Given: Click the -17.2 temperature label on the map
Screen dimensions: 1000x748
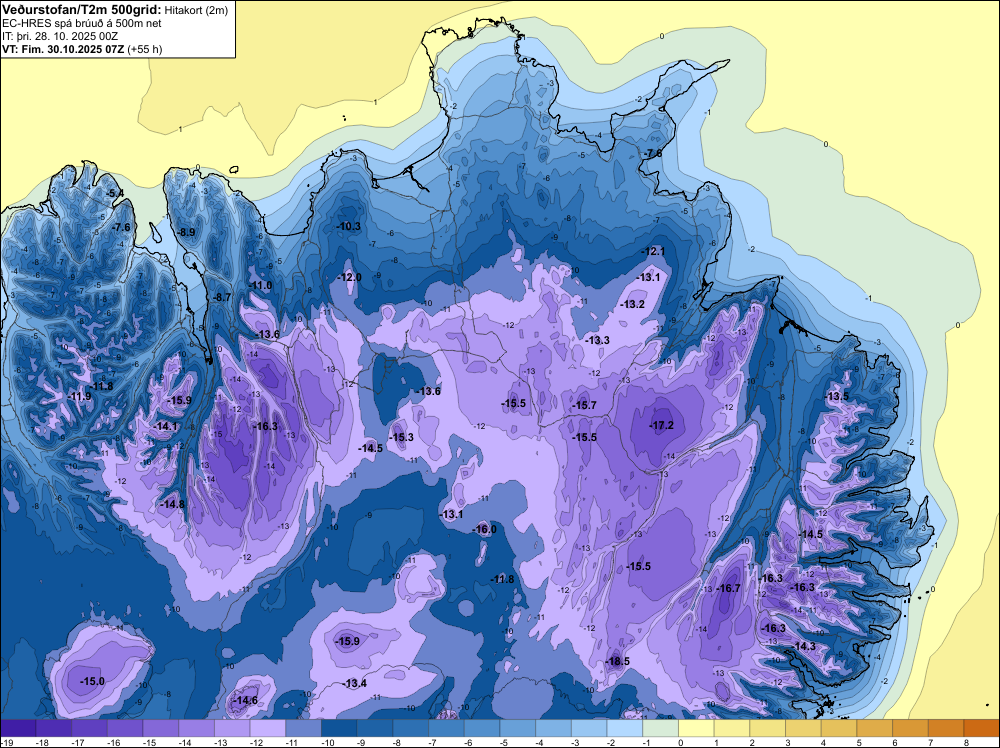Looking at the screenshot, I should [x=661, y=425].
